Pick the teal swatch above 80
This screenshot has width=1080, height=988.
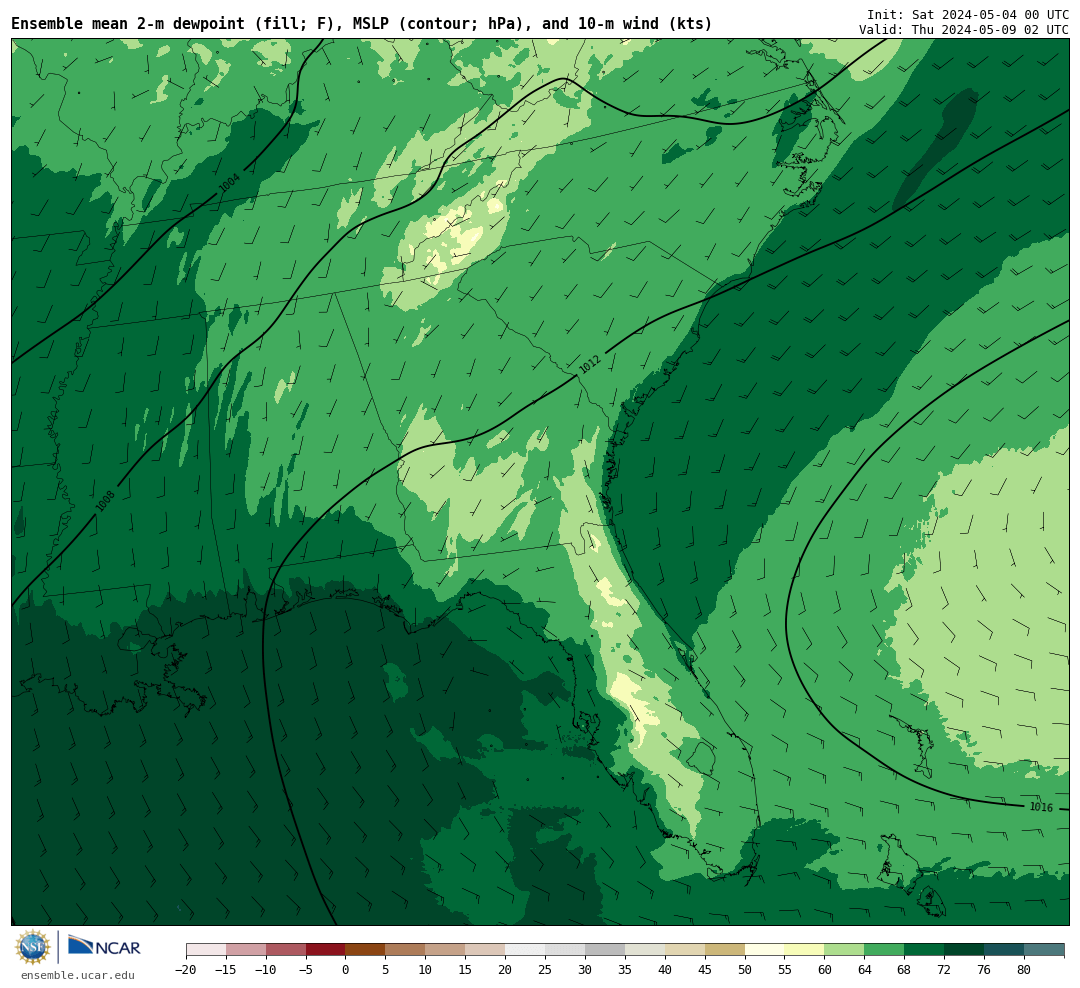point(1044,950)
